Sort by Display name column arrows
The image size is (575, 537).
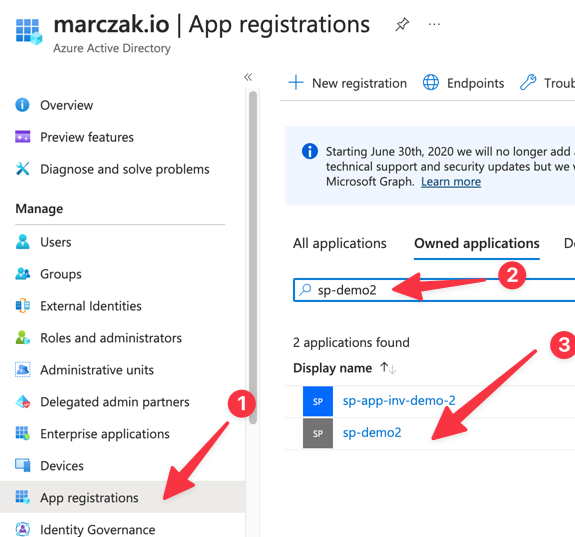coord(388,368)
